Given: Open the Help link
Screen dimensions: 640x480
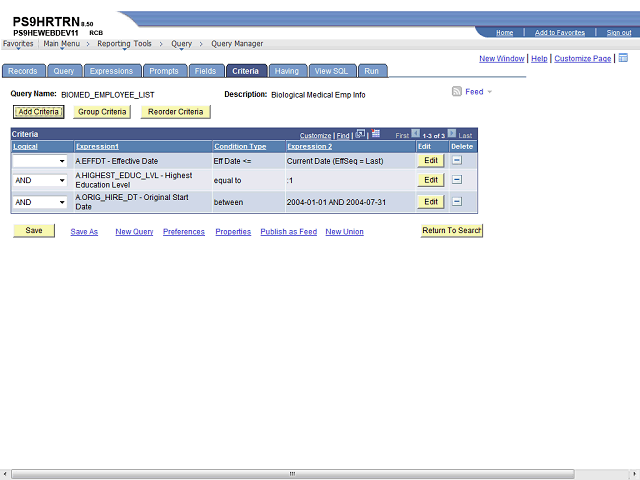Looking at the screenshot, I should (539, 59).
